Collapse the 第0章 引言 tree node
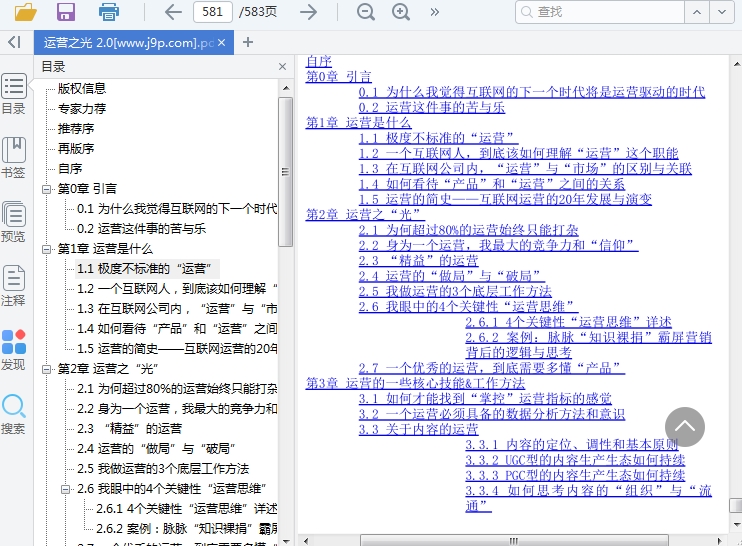The height and width of the screenshot is (546, 742). [x=47, y=189]
